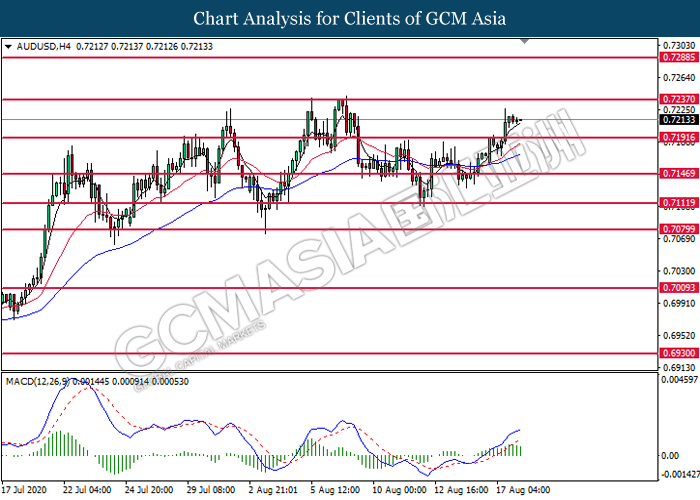Click the 0.70300 price scale value
The width and height of the screenshot is (700, 500).
pos(679,271)
